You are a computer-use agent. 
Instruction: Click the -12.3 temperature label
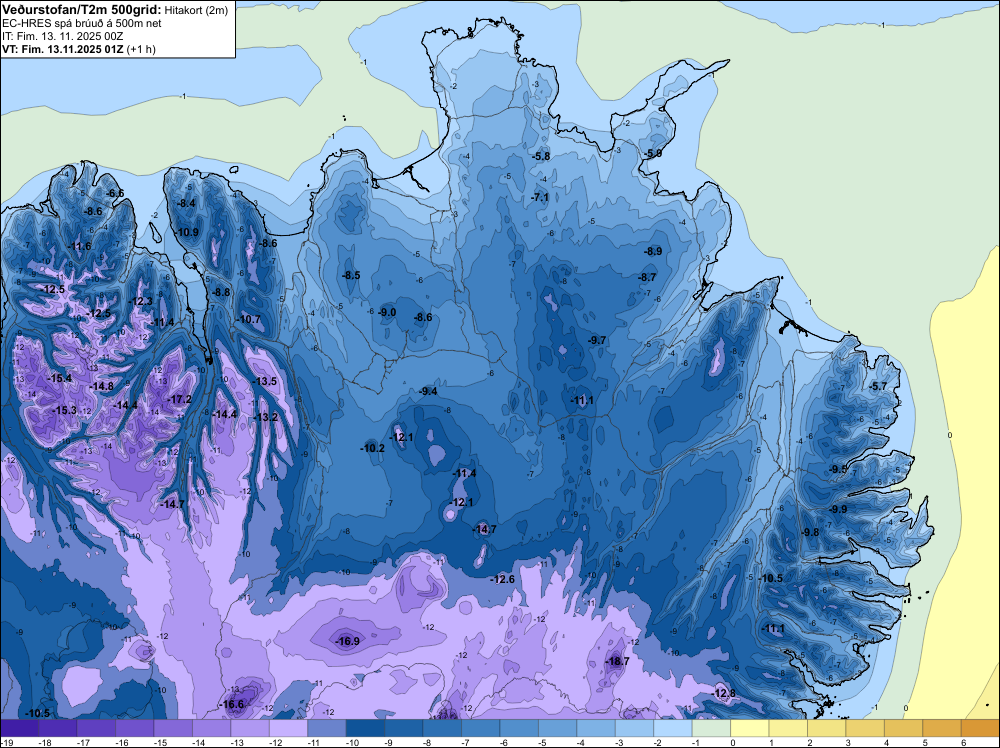[x=140, y=301]
